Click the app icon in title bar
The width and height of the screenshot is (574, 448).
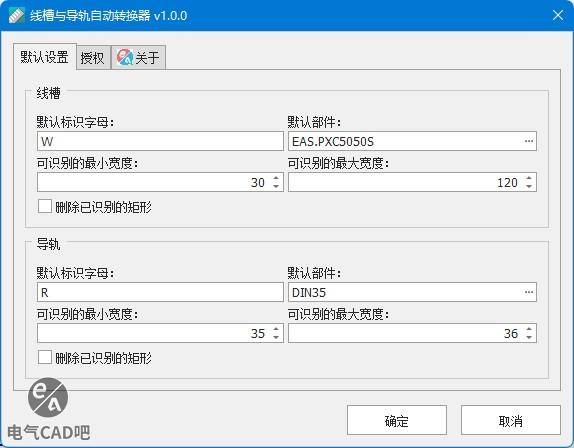pos(16,15)
